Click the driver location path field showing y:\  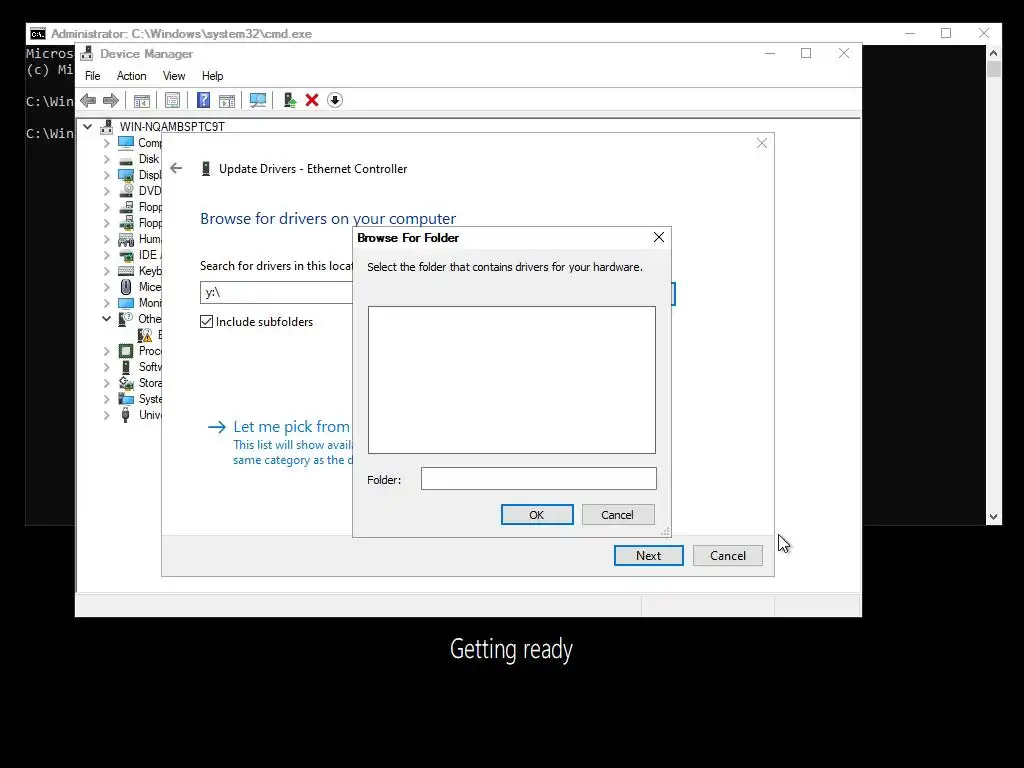276,293
